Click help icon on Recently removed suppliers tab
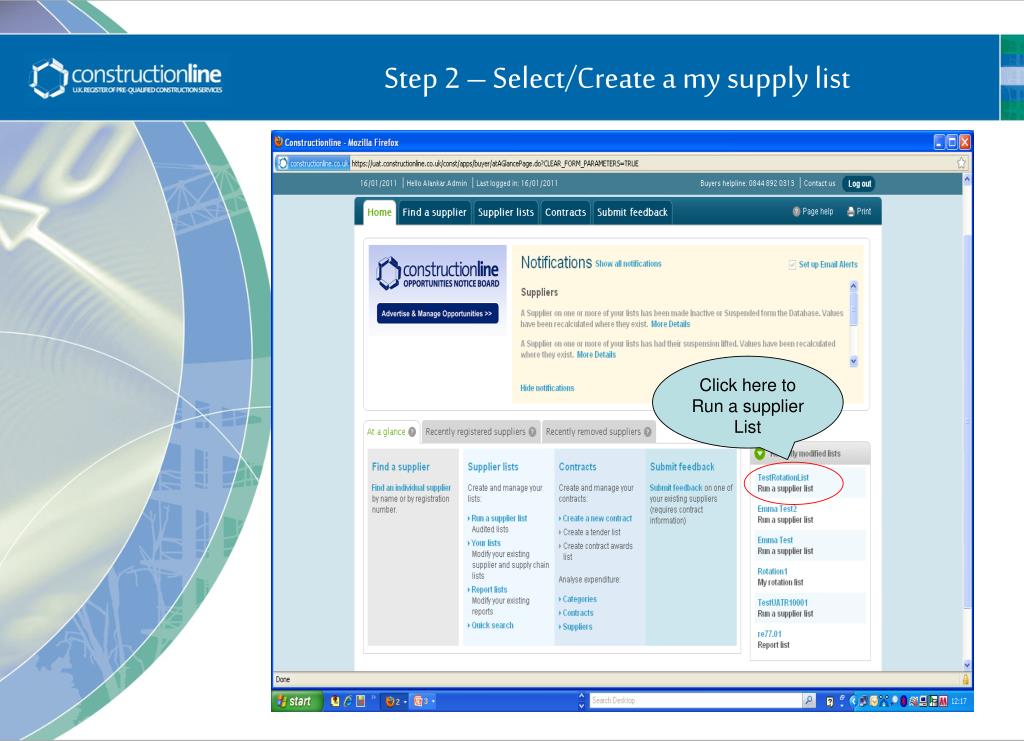Image resolution: width=1024 pixels, height=741 pixels. [x=647, y=432]
